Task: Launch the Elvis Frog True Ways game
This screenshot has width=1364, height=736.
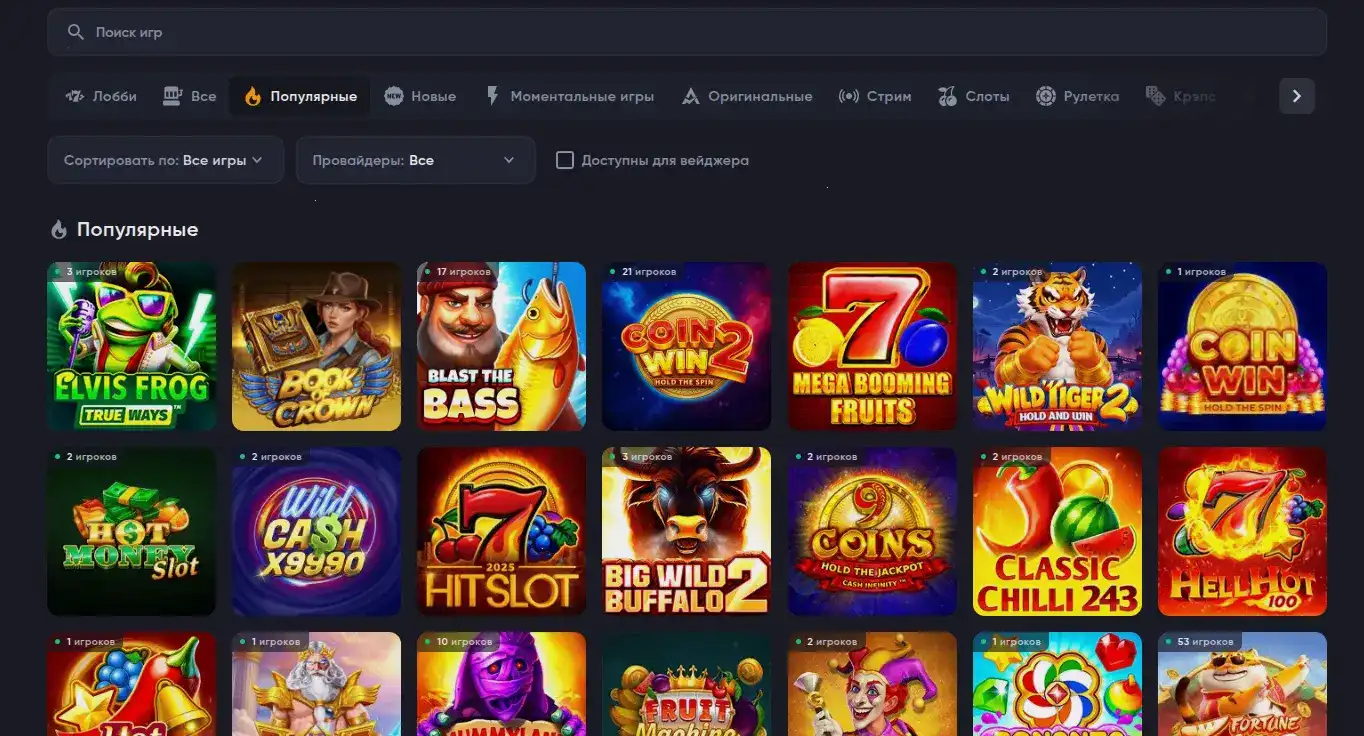Action: 131,346
